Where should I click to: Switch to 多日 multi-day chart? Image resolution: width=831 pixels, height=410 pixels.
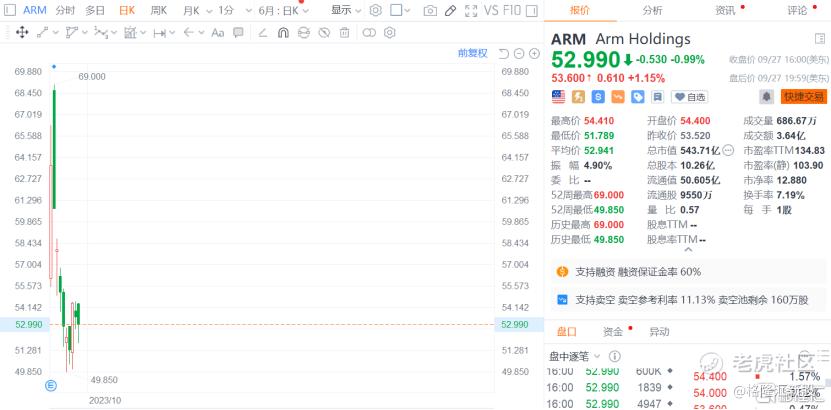click(95, 10)
